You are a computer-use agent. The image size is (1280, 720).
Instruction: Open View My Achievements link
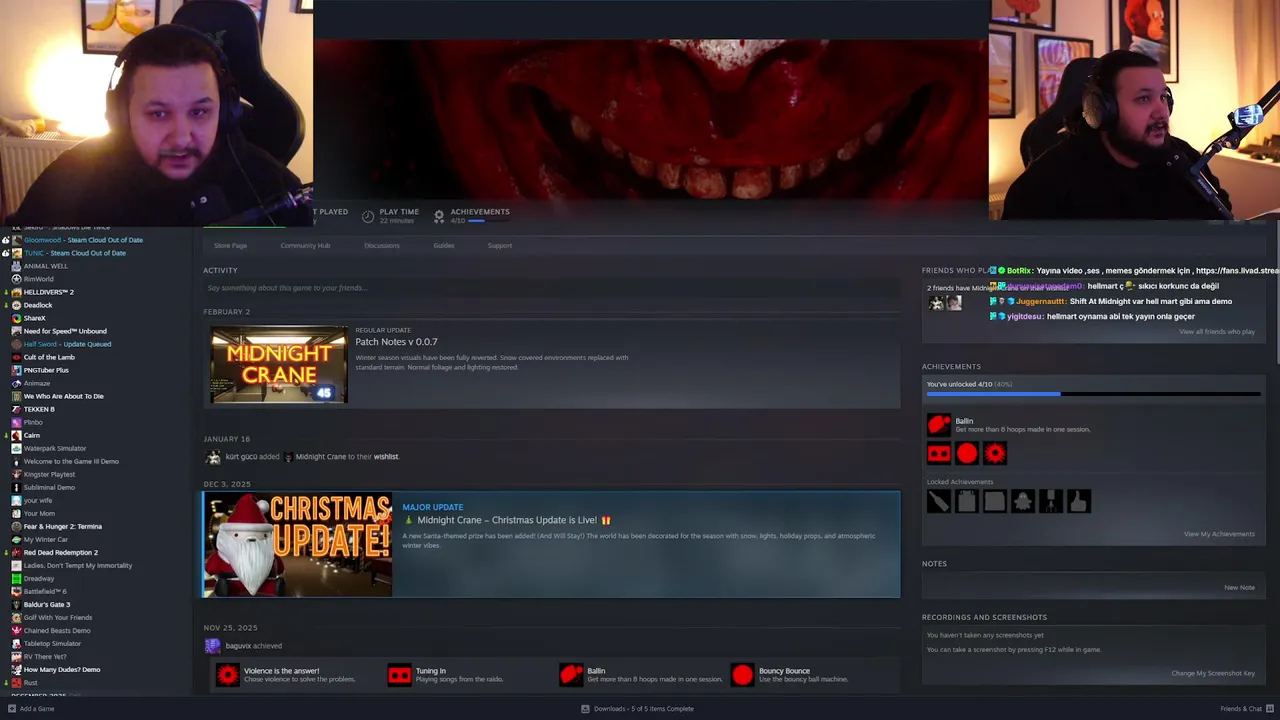point(1219,534)
